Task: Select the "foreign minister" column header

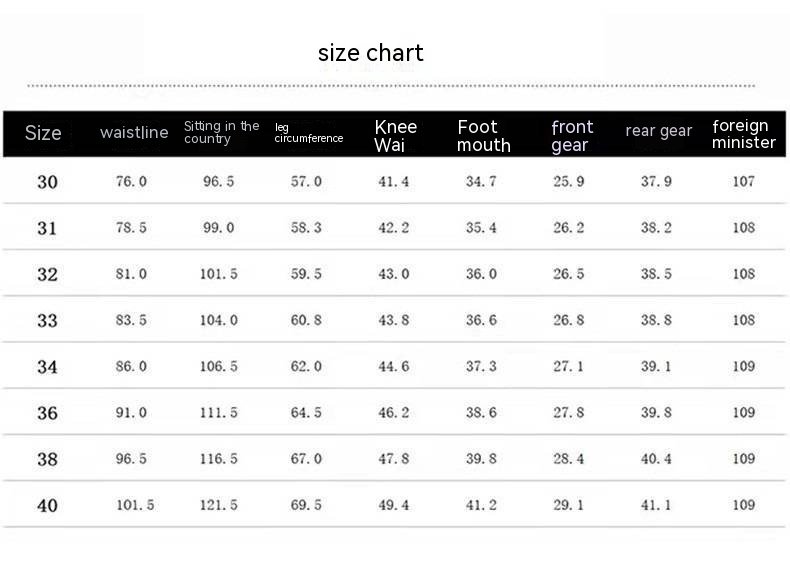Action: point(744,134)
